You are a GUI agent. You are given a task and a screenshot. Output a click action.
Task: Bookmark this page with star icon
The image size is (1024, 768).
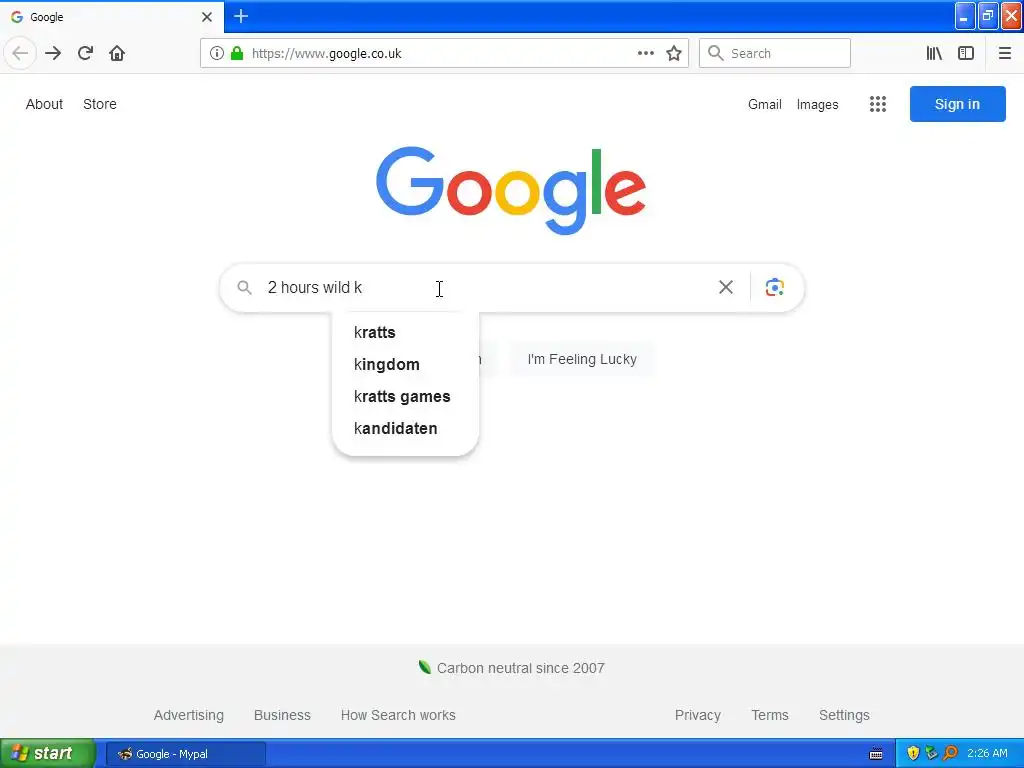(x=674, y=54)
